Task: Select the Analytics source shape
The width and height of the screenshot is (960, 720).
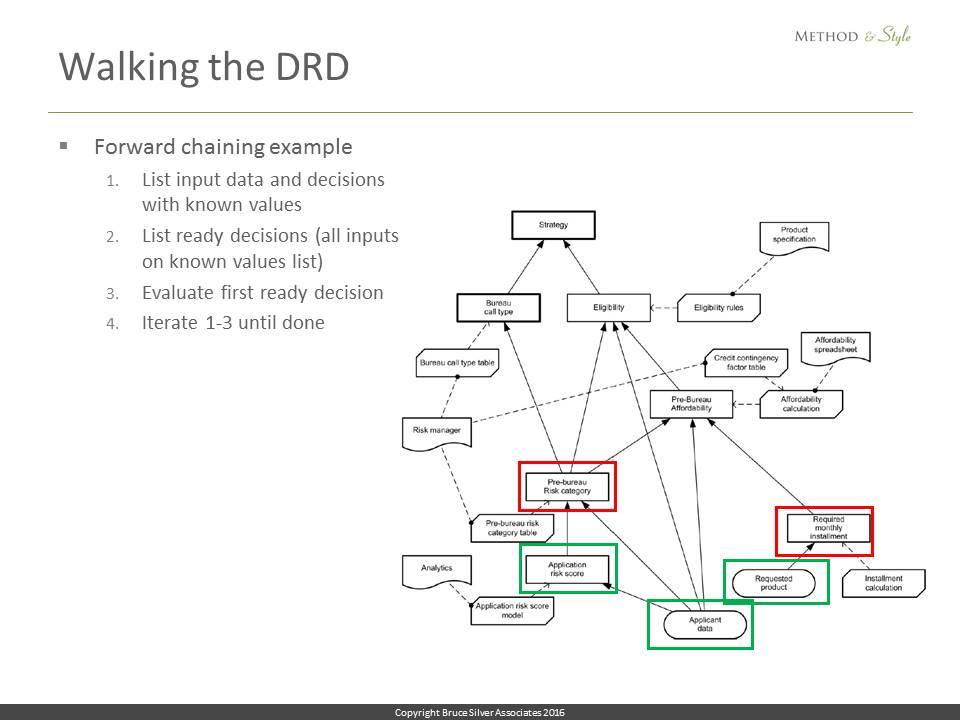Action: pos(436,569)
